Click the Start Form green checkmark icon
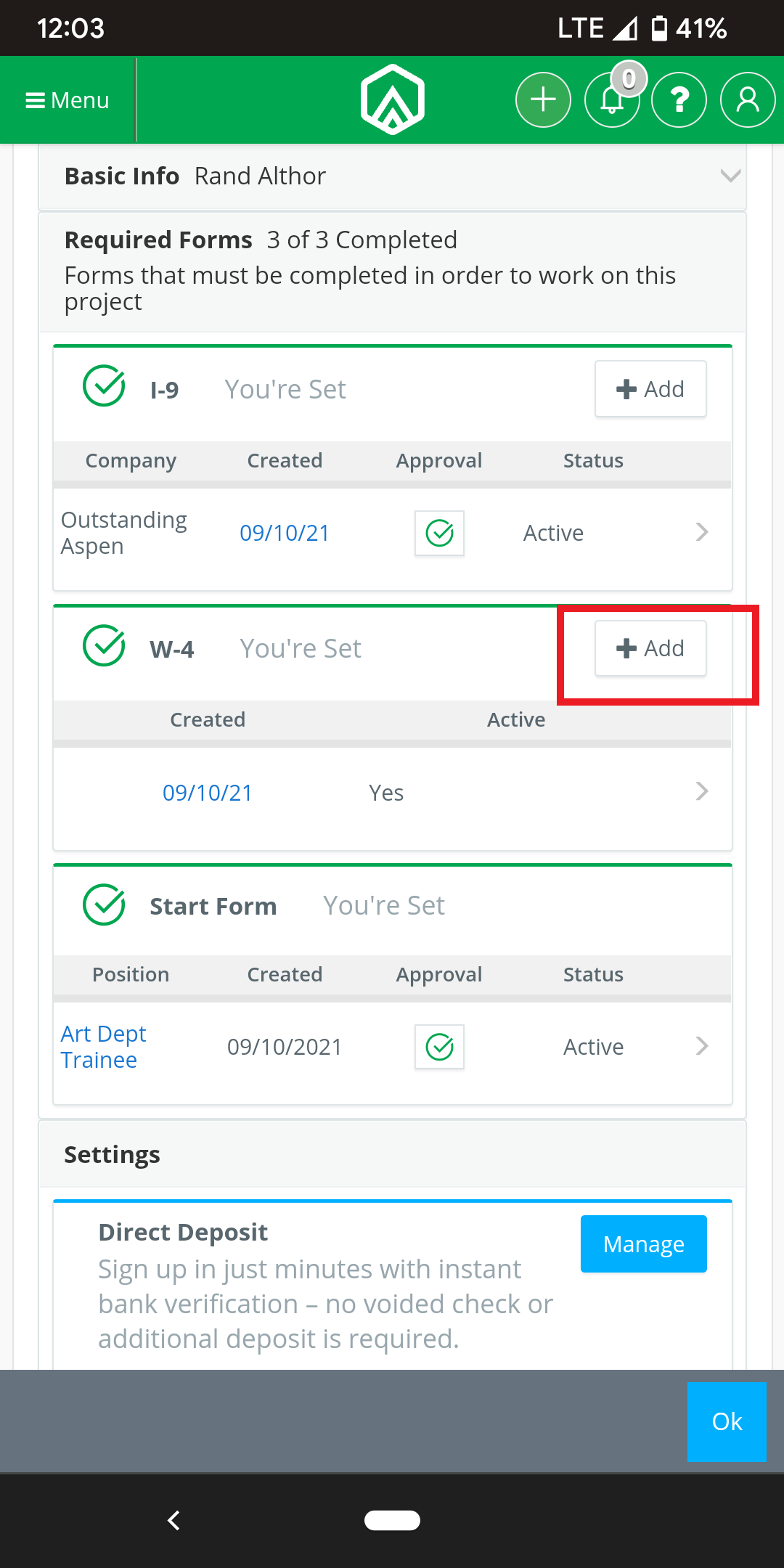The image size is (784, 1568). click(x=104, y=905)
